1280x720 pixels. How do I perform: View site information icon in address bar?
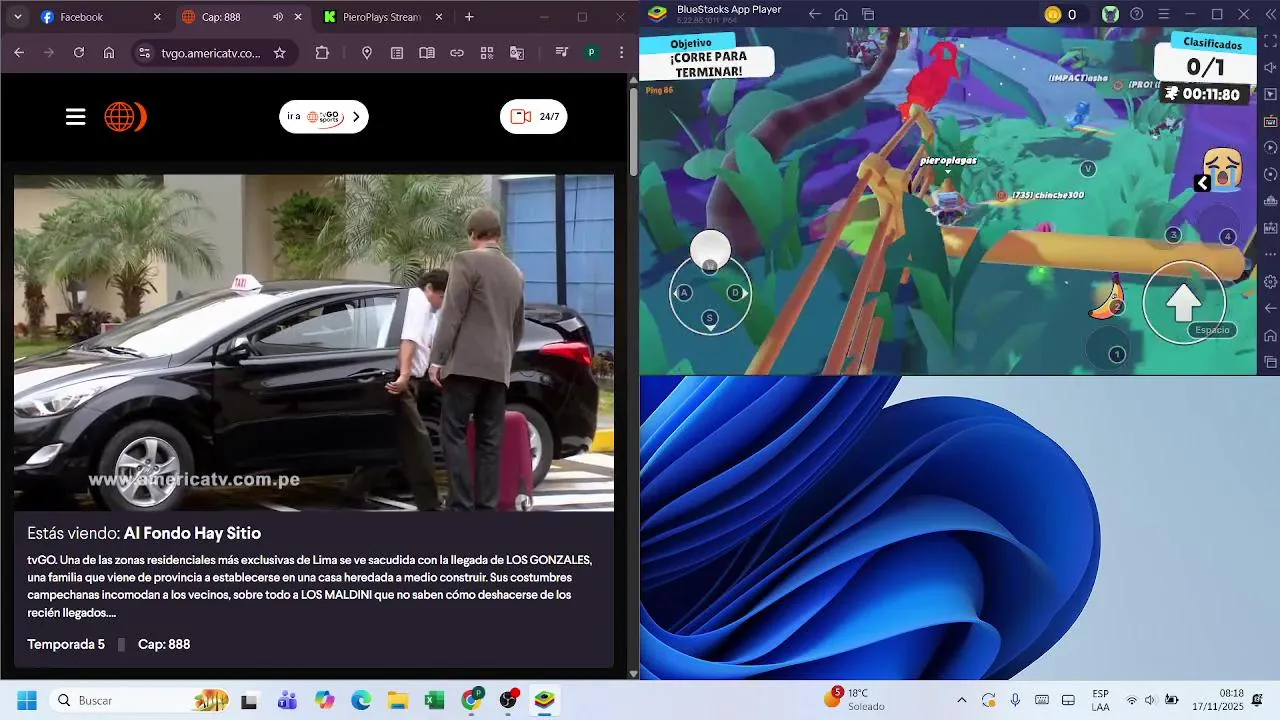pos(144,53)
